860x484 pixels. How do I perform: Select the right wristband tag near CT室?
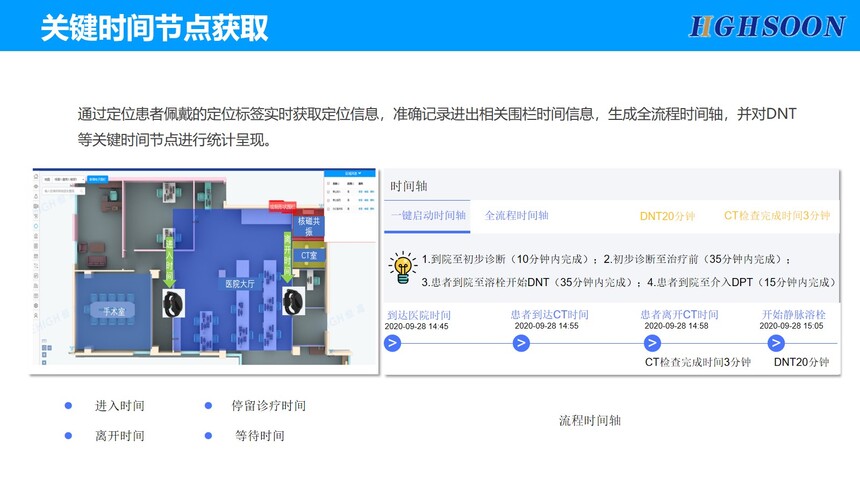pyautogui.click(x=294, y=299)
